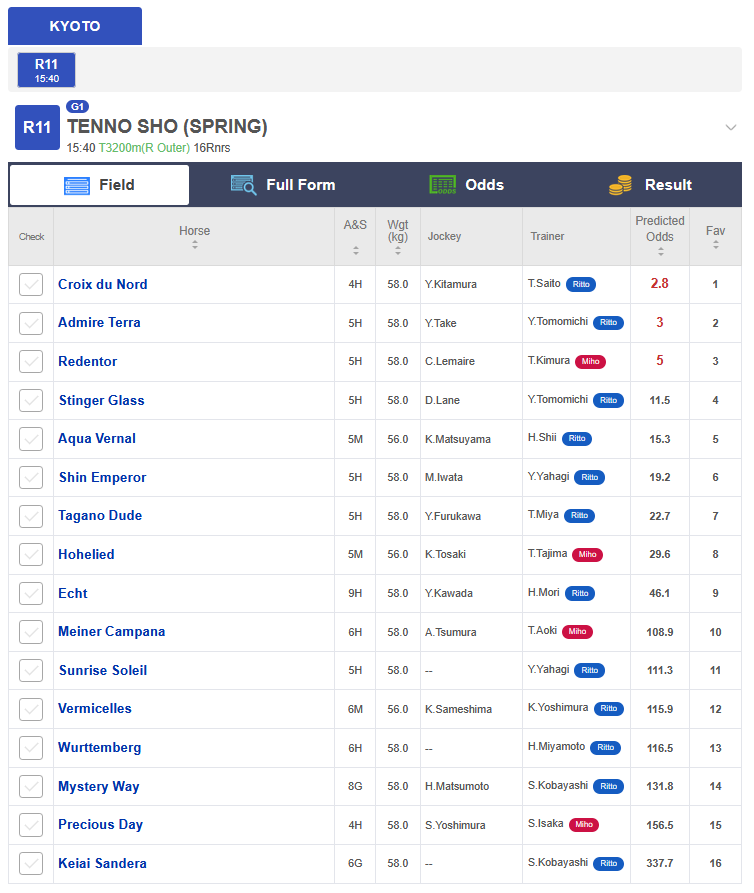
Task: Click T3200m(R Outer) course text
Action: pyautogui.click(x=144, y=148)
